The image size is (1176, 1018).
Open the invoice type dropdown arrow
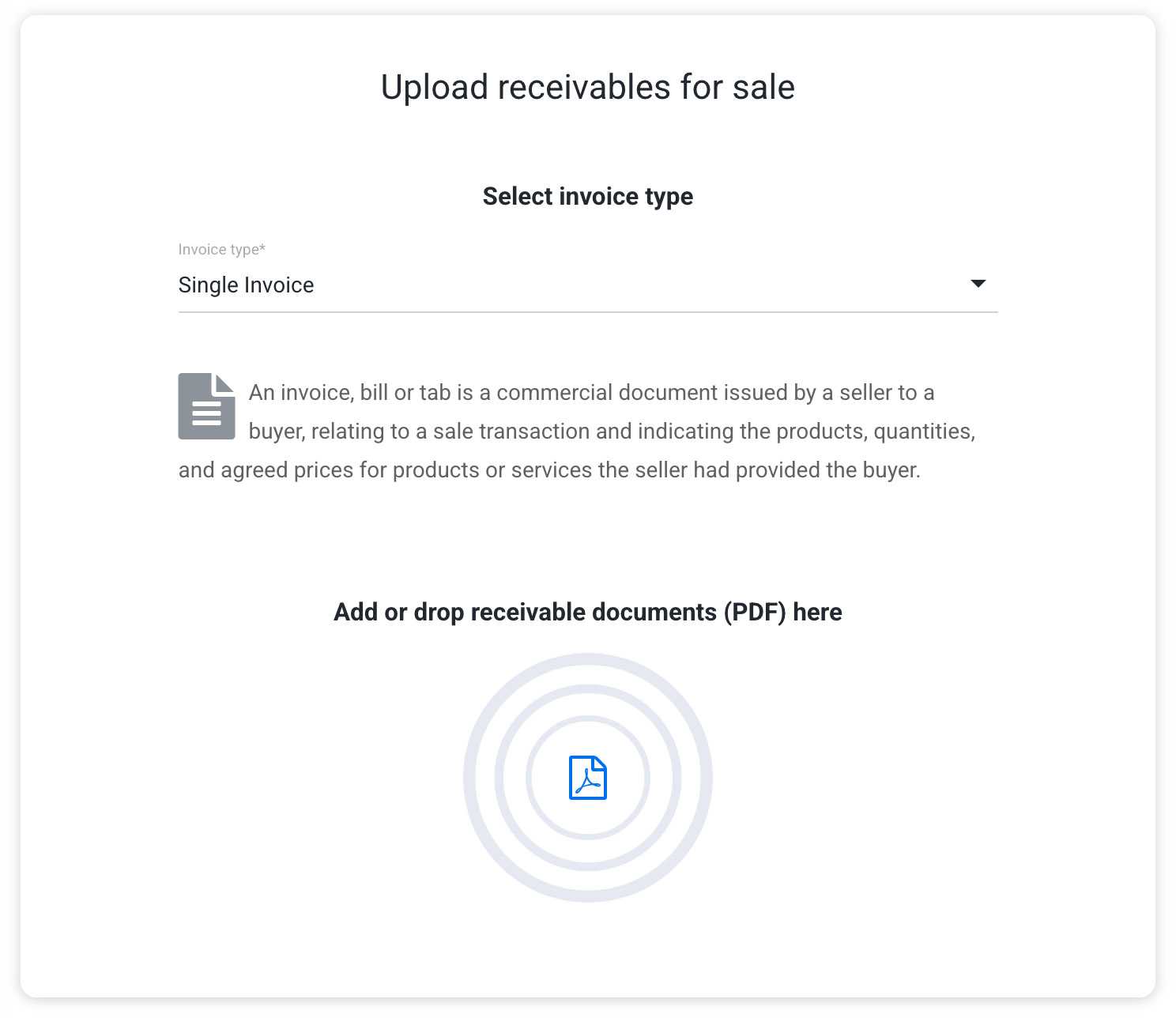978,284
